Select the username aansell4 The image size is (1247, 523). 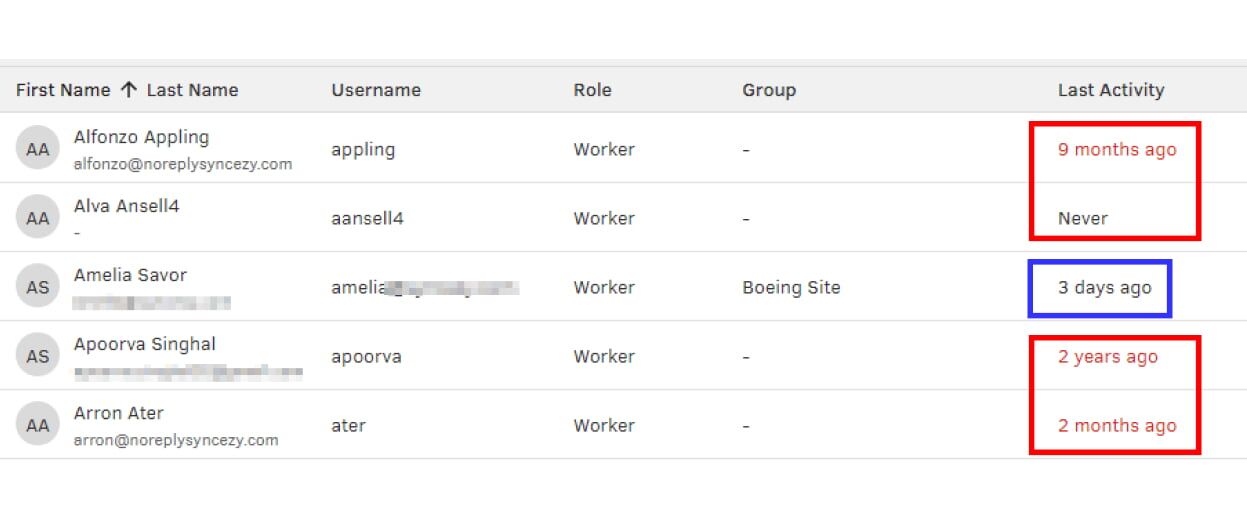(367, 218)
